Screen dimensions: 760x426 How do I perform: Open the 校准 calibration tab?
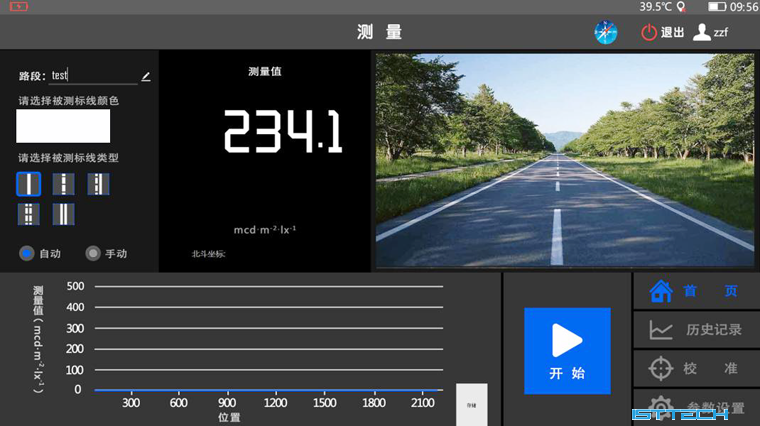point(696,368)
